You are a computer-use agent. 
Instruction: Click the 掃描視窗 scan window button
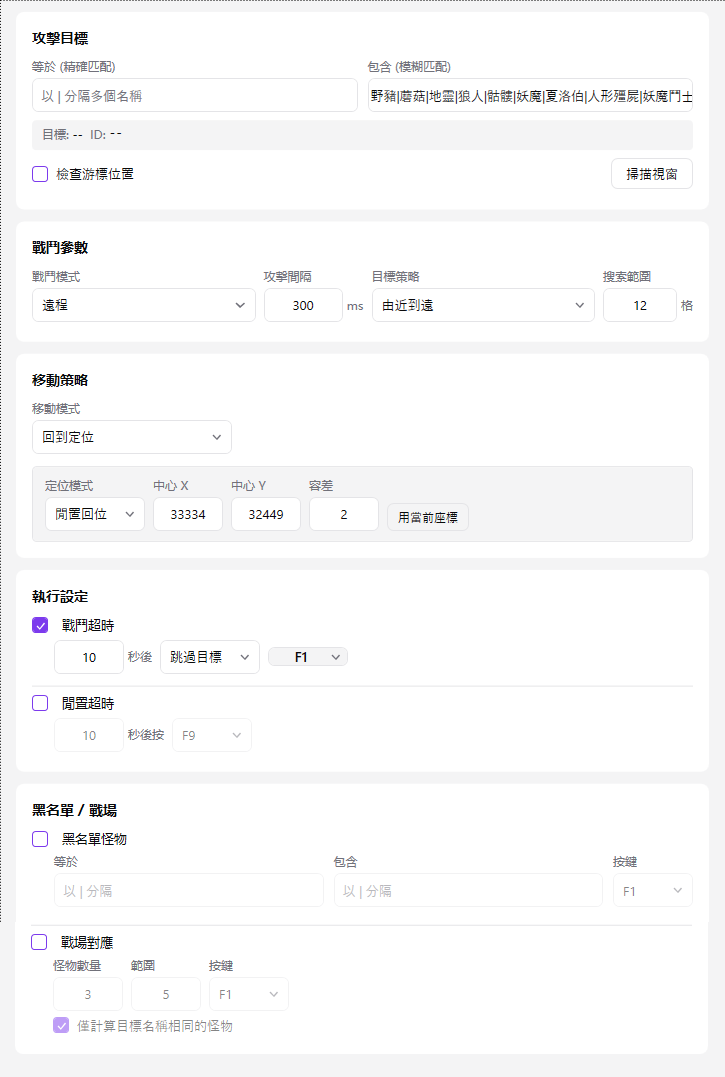(x=651, y=173)
